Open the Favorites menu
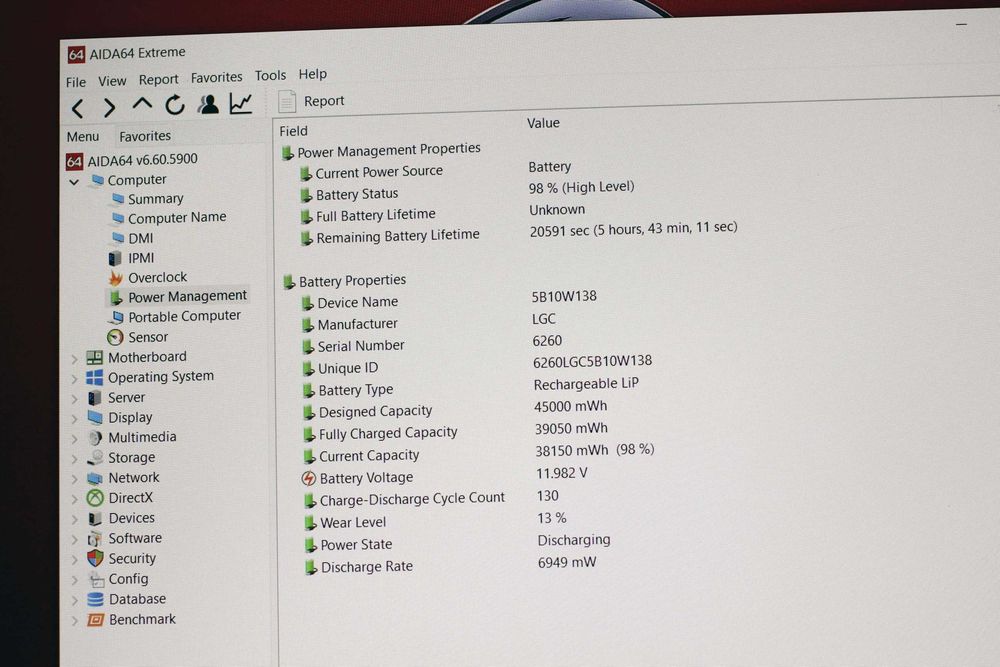This screenshot has width=1000, height=667. 216,77
